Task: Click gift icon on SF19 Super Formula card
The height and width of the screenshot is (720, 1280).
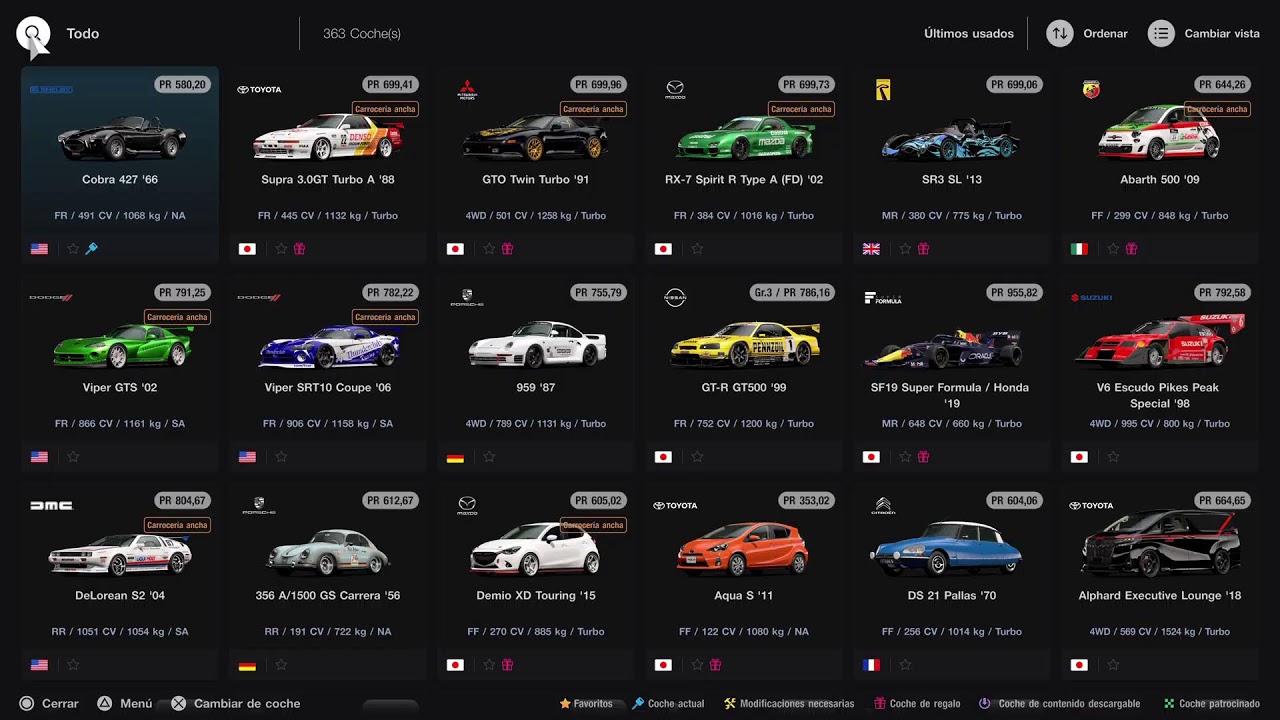Action: [923, 457]
